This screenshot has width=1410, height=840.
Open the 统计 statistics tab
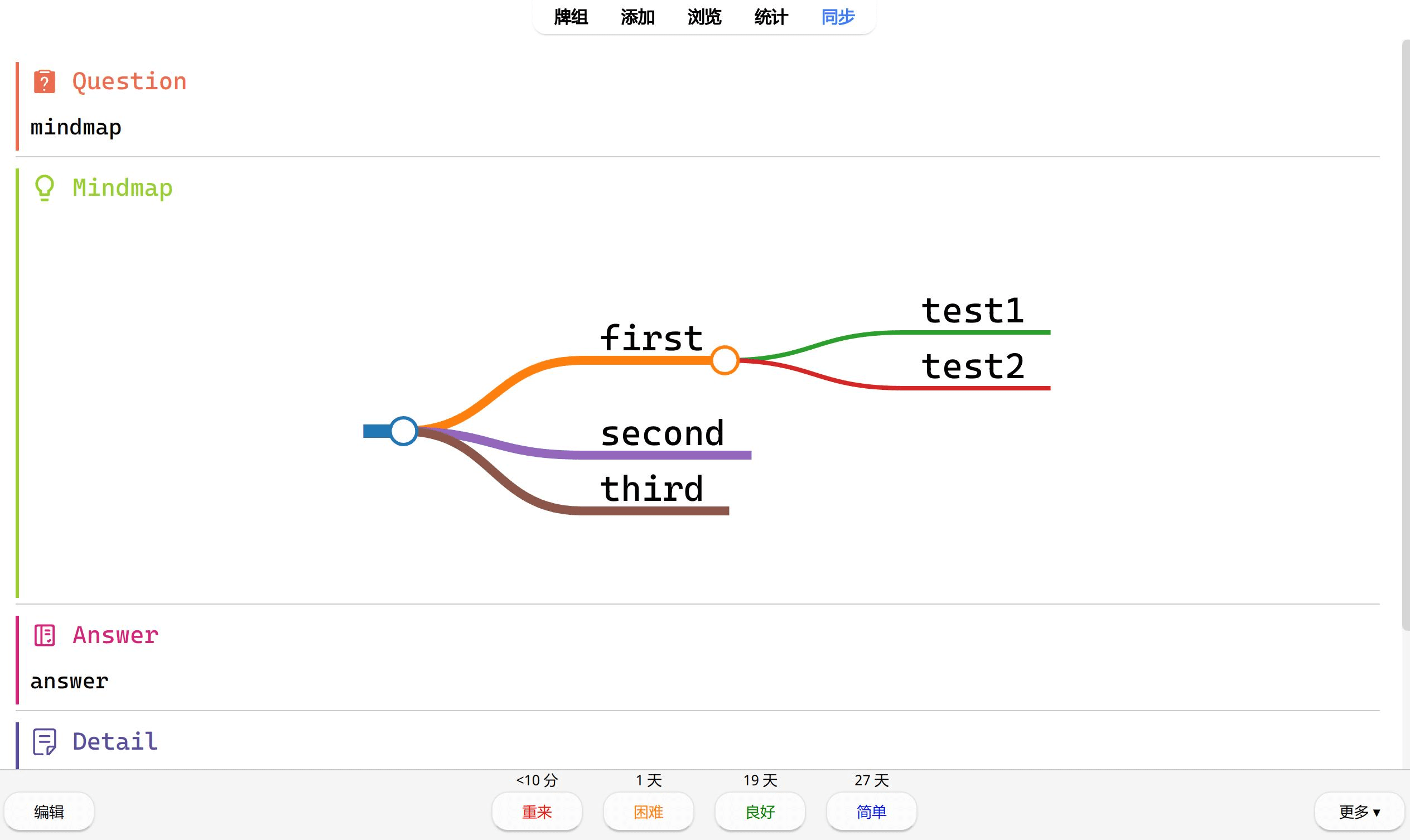click(771, 17)
